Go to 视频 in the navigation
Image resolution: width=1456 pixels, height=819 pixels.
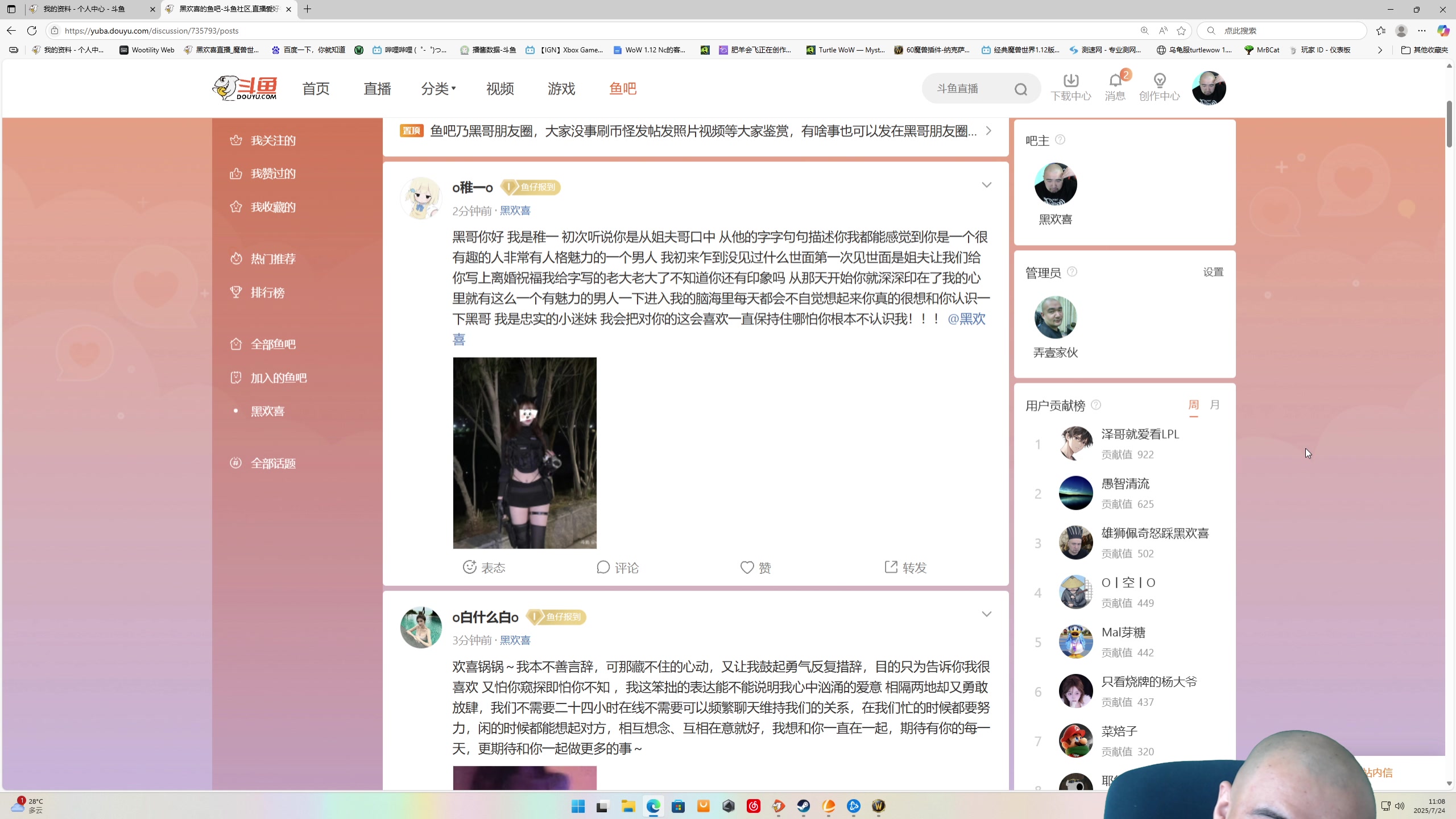tap(500, 88)
